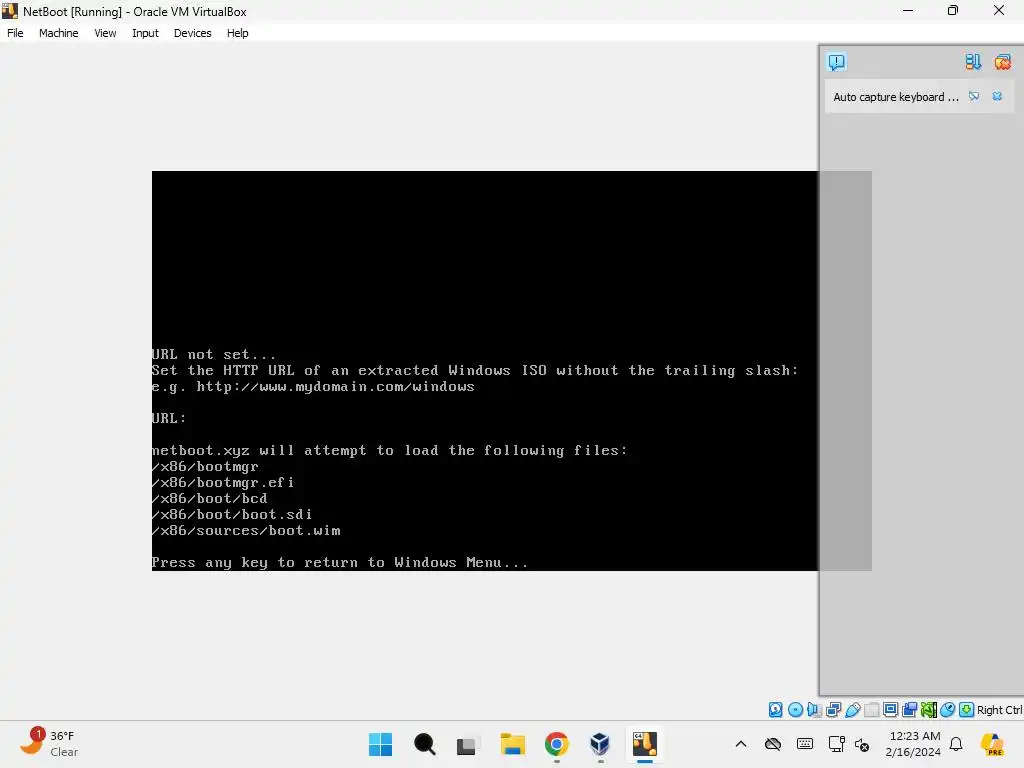Delete all finished notifications icon
The image size is (1024, 768).
coord(1002,62)
